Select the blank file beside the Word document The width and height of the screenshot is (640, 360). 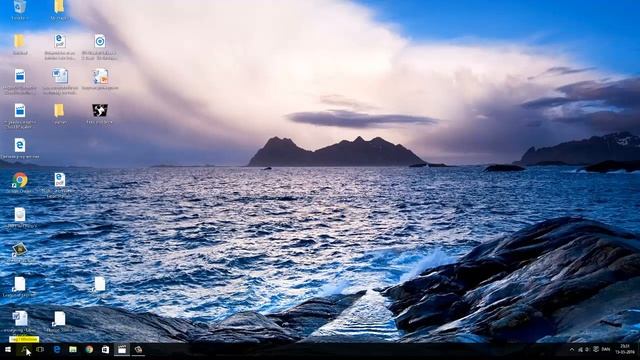(60, 319)
